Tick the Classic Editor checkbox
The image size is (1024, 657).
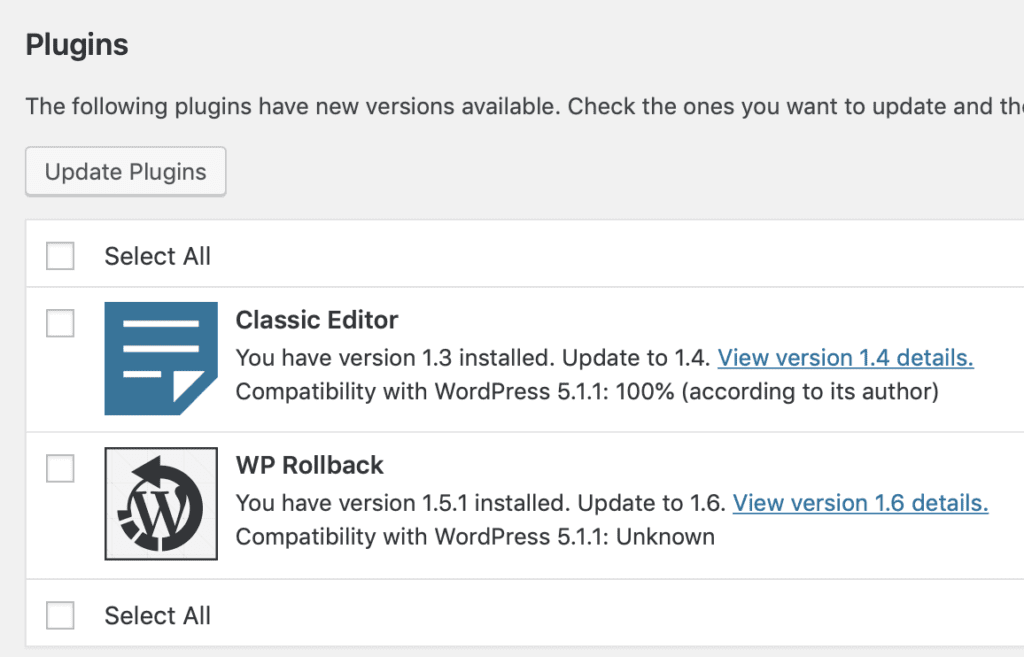(x=60, y=323)
